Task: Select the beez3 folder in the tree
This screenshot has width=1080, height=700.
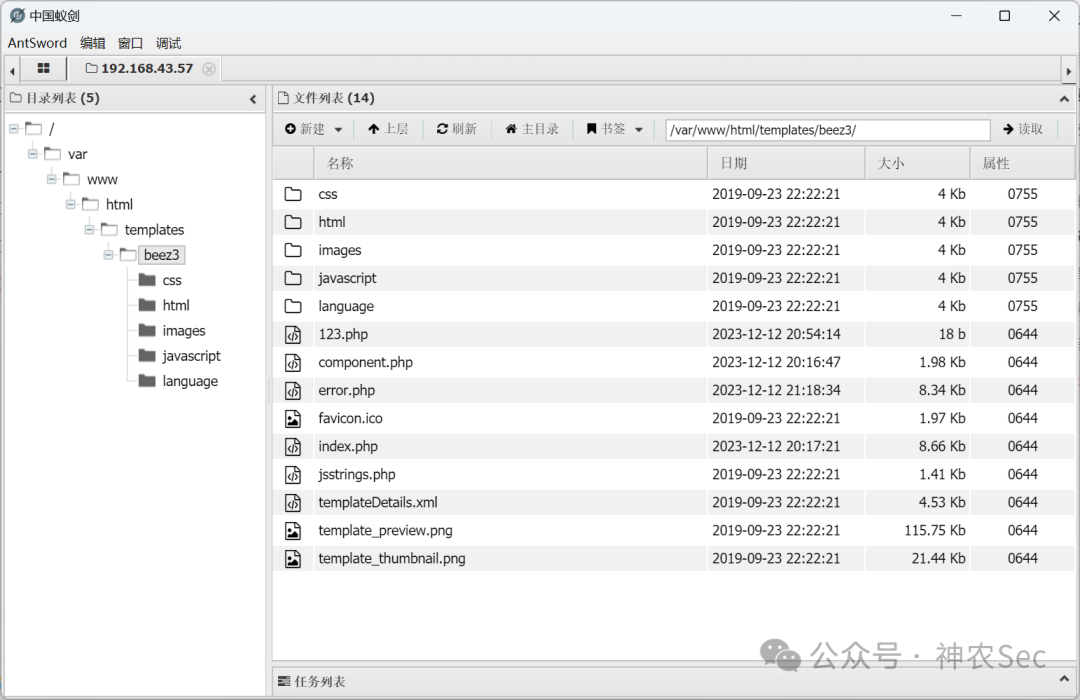Action: [162, 255]
